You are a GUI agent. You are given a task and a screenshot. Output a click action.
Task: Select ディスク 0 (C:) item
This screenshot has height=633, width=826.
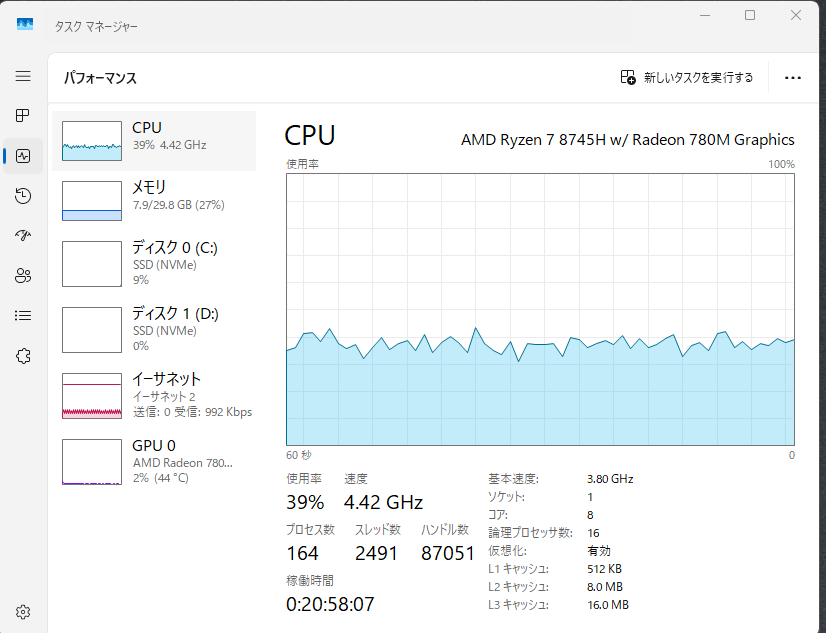(x=154, y=264)
